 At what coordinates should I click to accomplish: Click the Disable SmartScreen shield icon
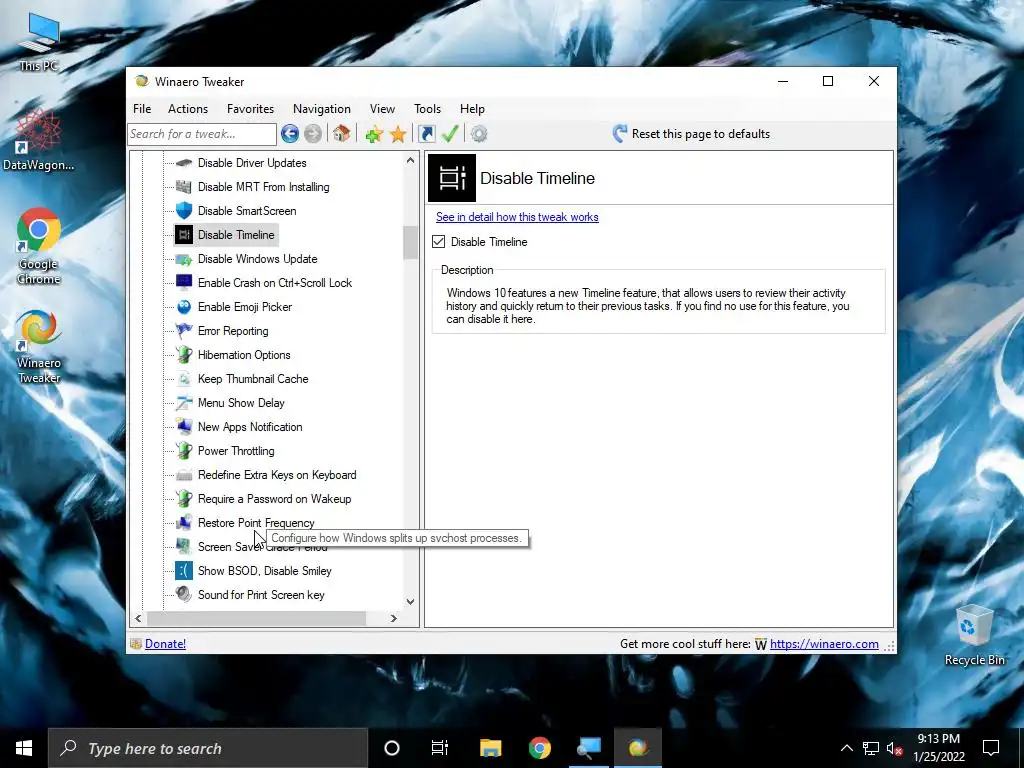[184, 210]
